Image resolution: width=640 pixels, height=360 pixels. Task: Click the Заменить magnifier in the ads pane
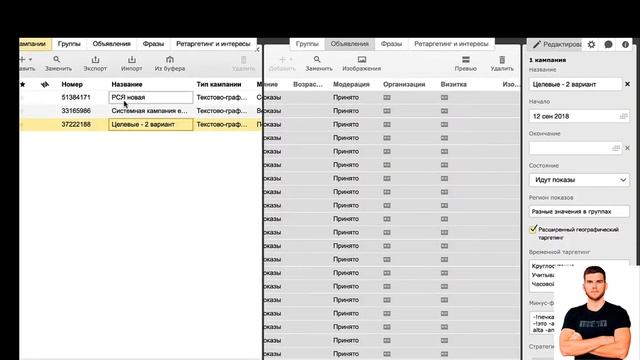click(x=317, y=60)
